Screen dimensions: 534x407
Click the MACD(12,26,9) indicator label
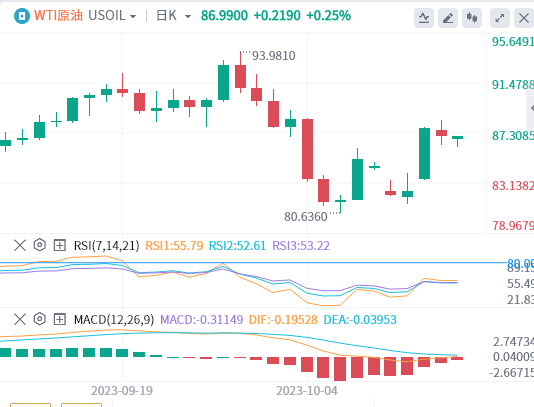[x=114, y=320]
